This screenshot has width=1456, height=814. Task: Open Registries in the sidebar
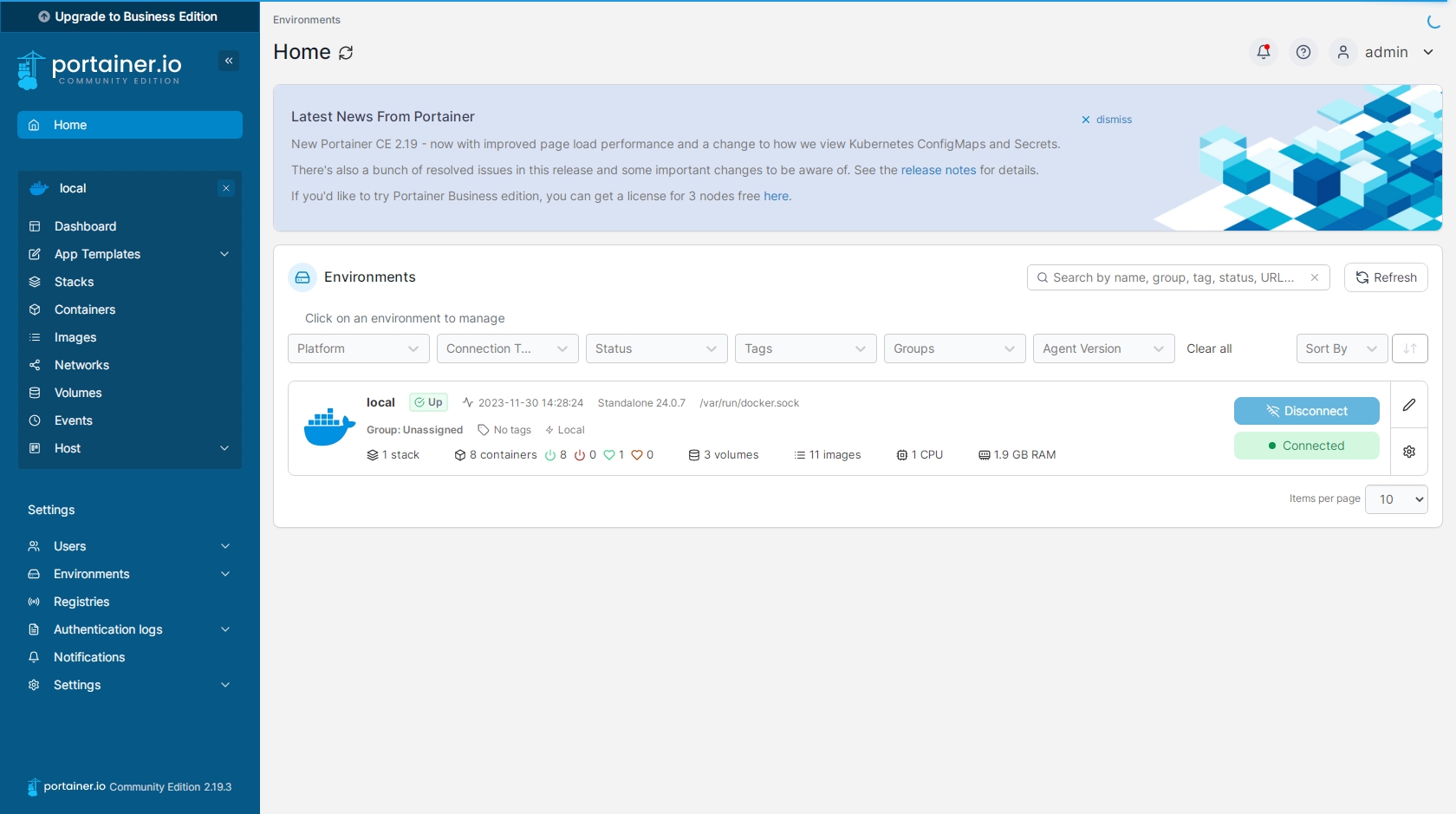click(130, 602)
